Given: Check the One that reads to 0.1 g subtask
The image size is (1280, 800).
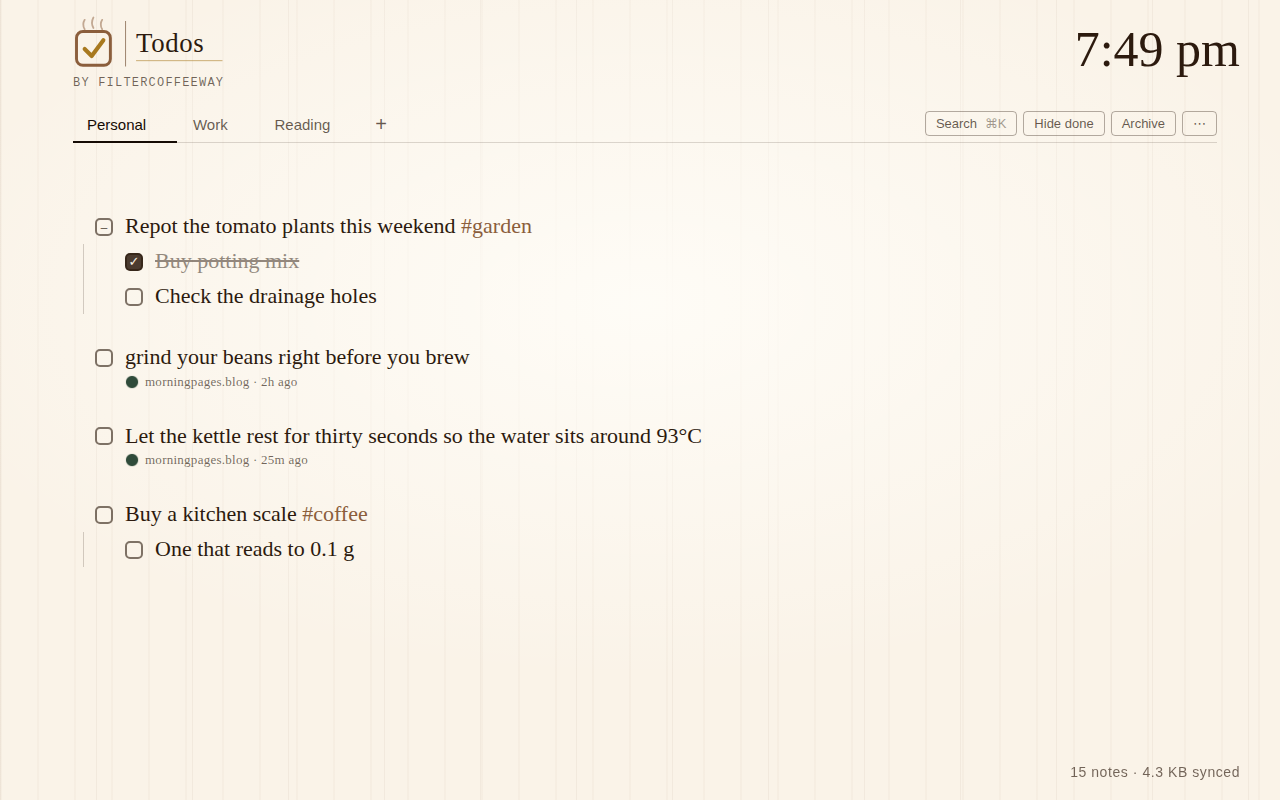Looking at the screenshot, I should (x=134, y=550).
